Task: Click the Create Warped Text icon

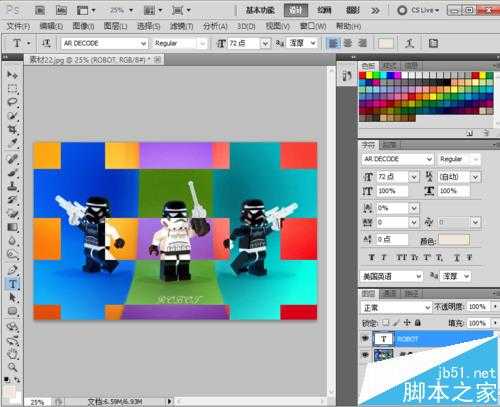Action: (x=409, y=43)
